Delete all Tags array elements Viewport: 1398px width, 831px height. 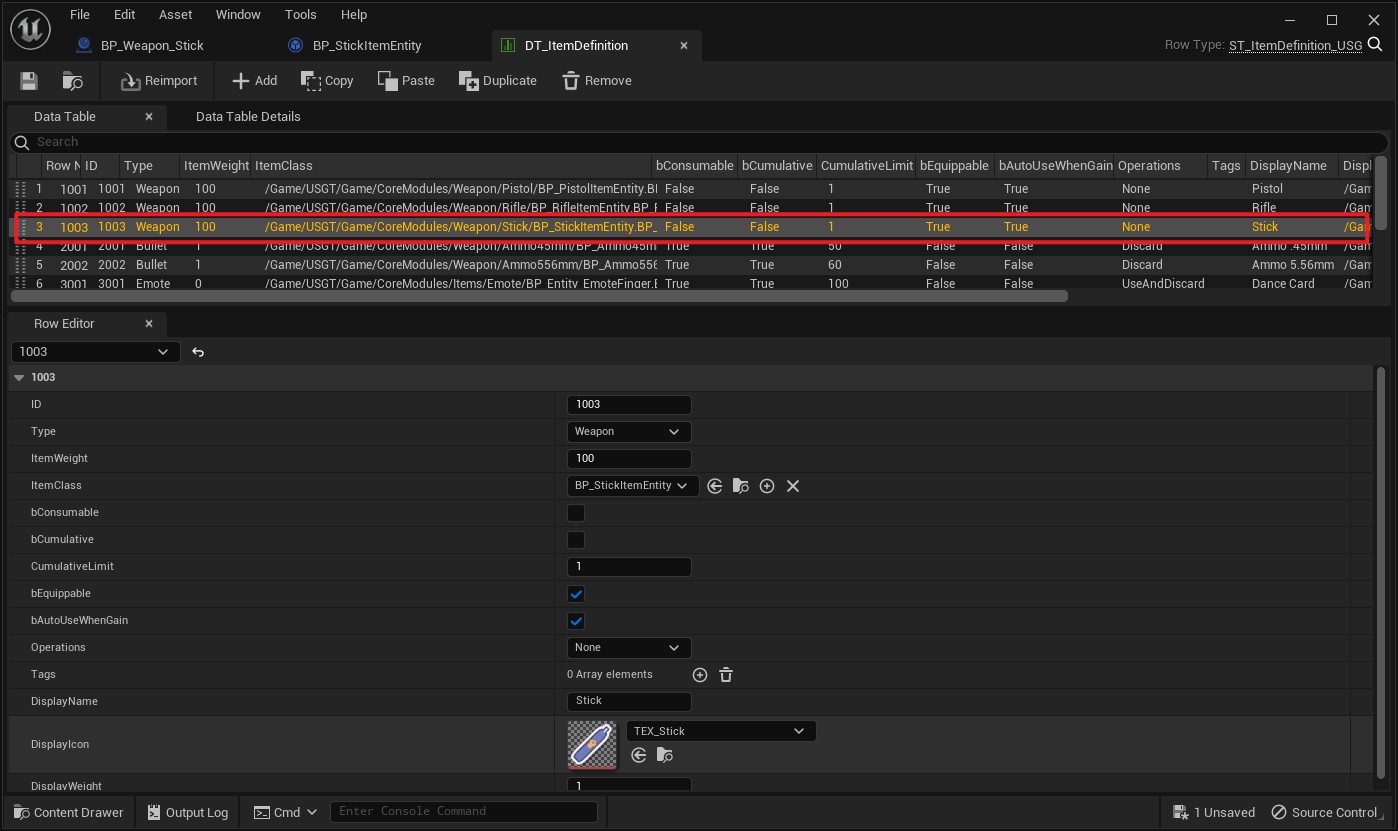[726, 675]
